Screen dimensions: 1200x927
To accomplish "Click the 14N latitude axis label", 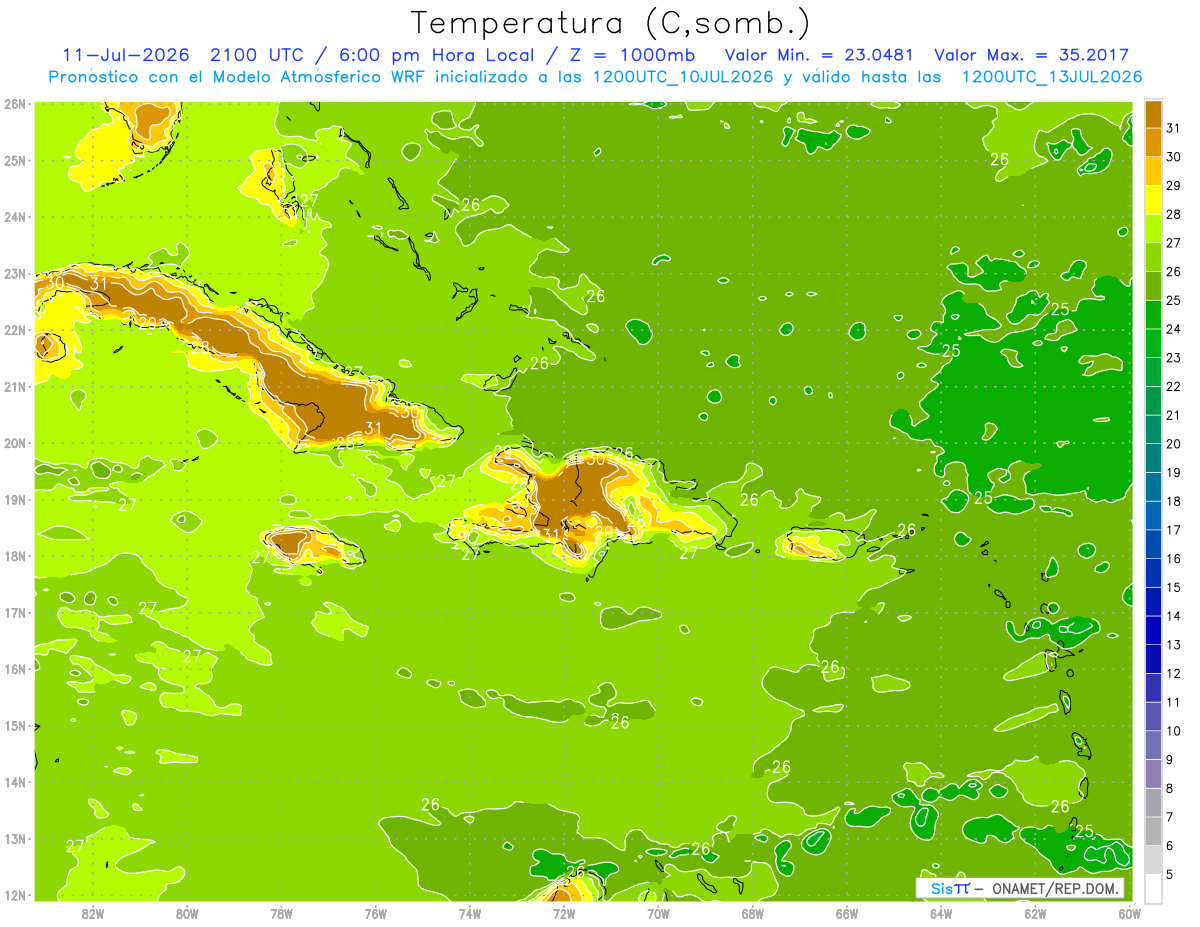I will 14,782.
